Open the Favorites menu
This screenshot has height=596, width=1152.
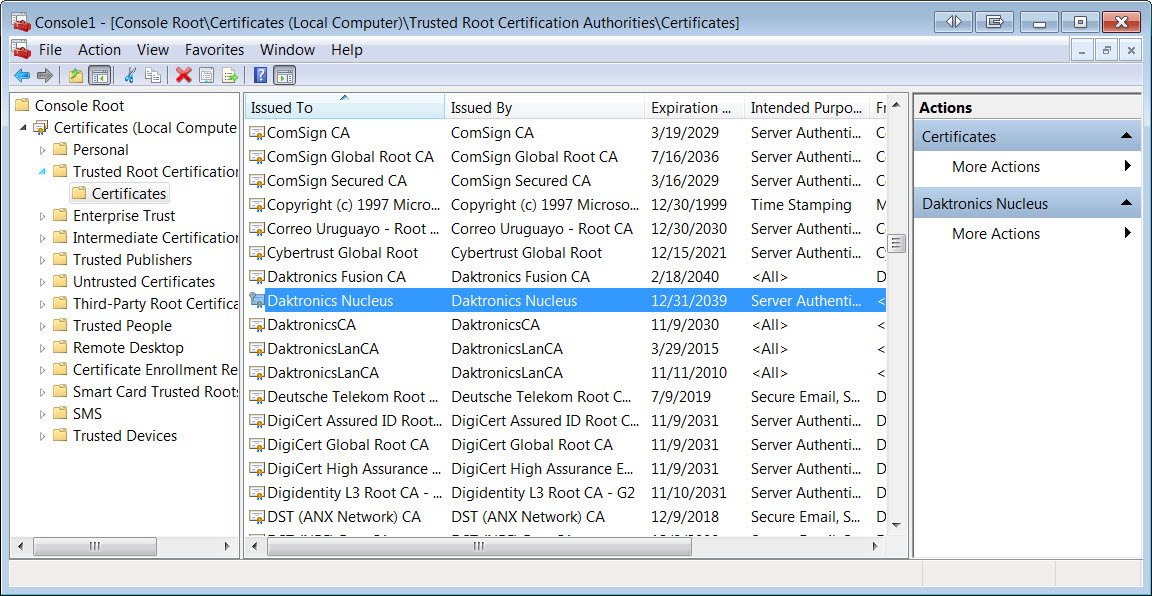pyautogui.click(x=214, y=49)
